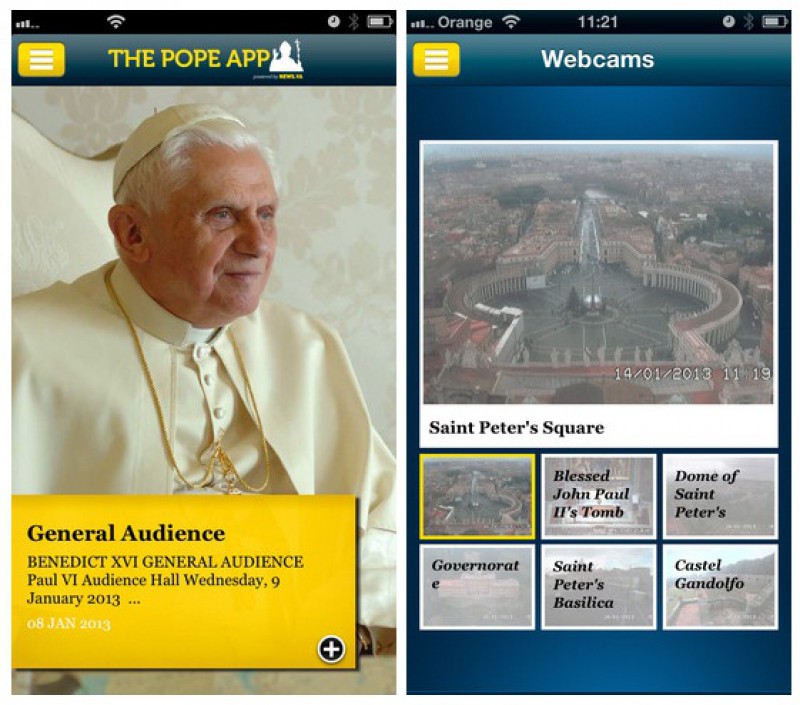Click the 08 JAN 2013 date text
The image size is (800, 705).
pos(69,623)
